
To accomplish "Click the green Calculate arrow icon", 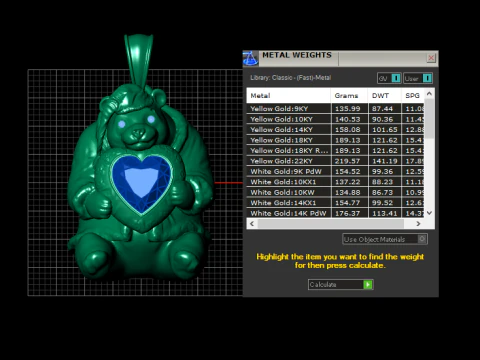I will (x=368, y=285).
